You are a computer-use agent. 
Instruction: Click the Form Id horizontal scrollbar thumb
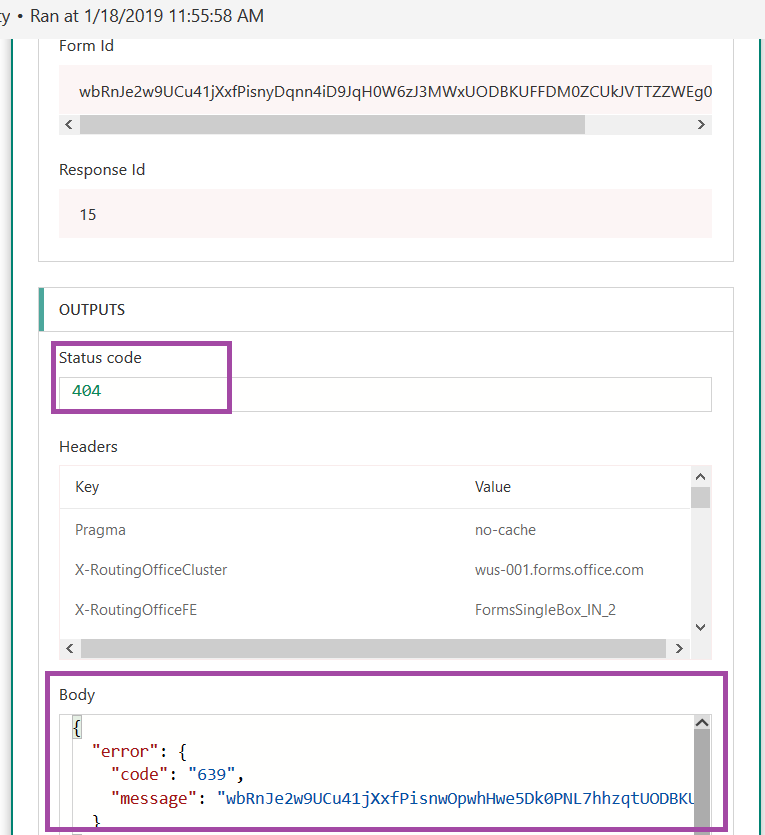tap(333, 125)
